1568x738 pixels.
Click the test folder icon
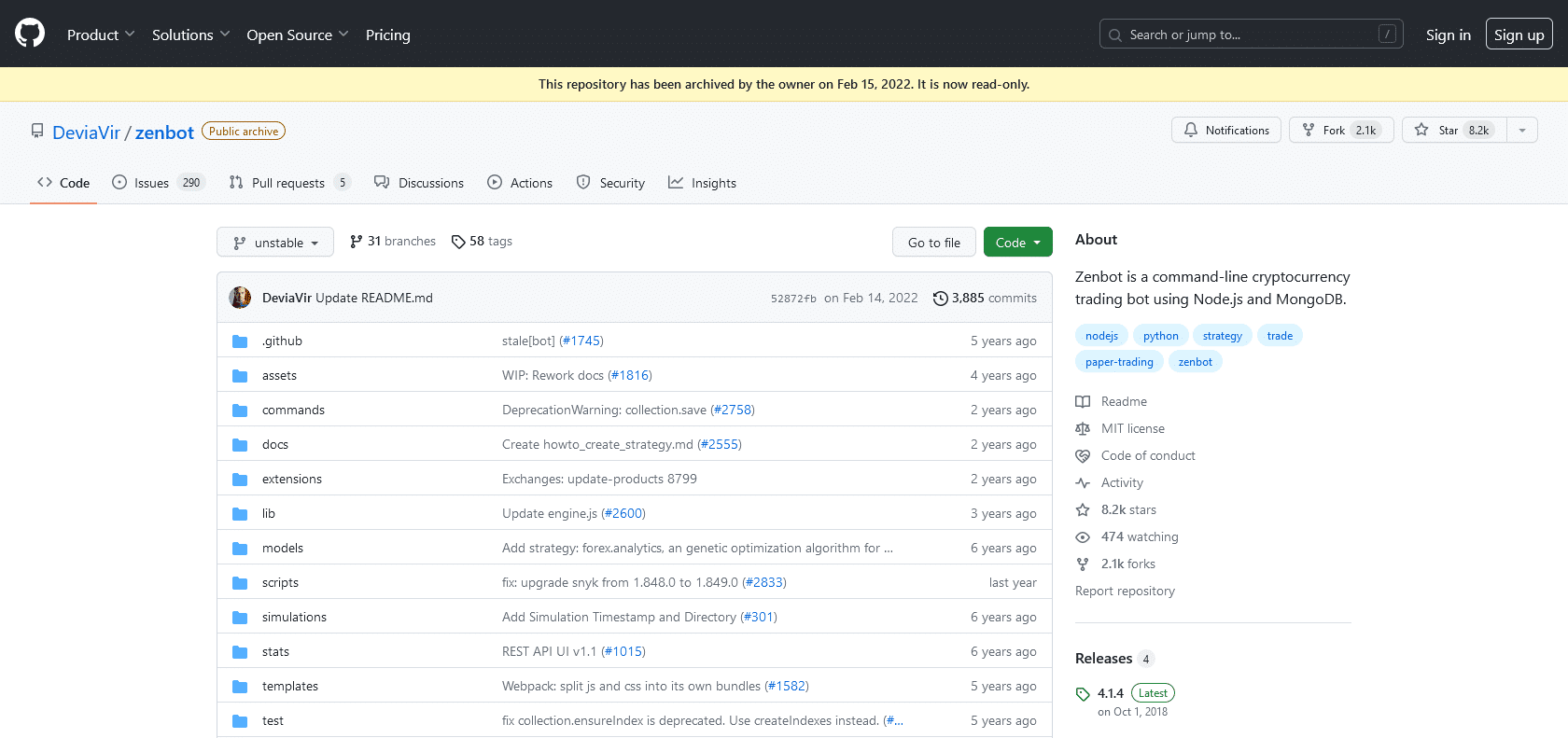click(x=240, y=721)
